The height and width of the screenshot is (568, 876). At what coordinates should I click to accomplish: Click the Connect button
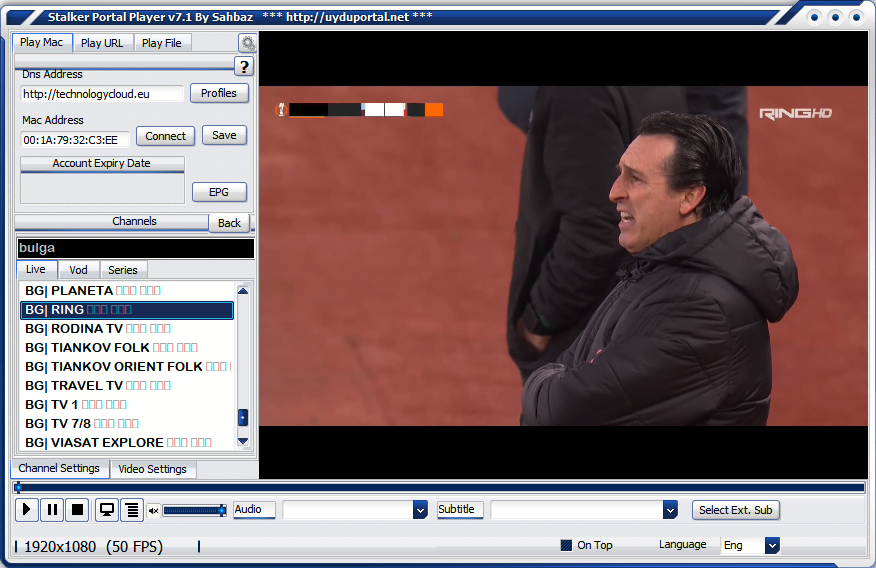[x=165, y=136]
